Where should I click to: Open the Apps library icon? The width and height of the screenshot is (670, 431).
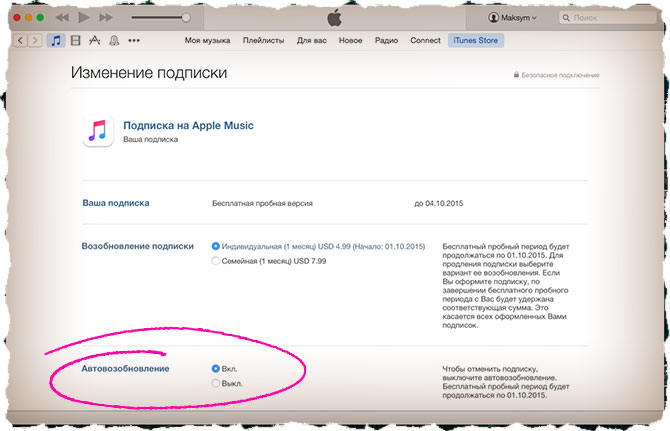(94, 41)
